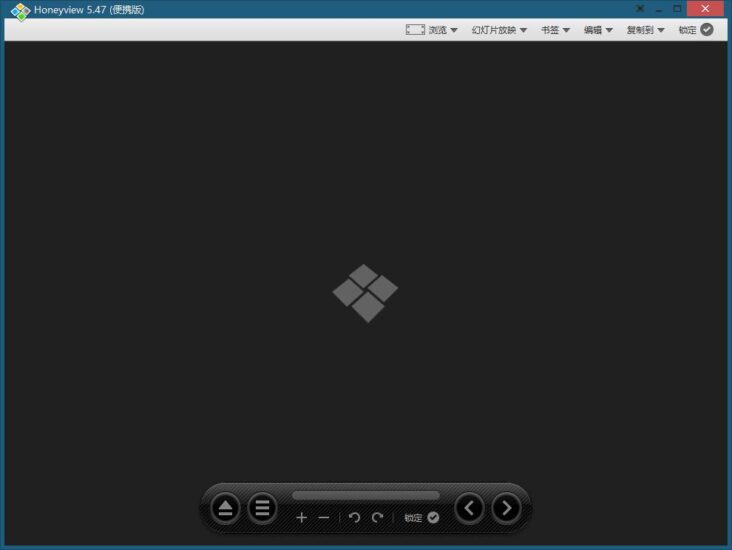Viewport: 732px width, 550px height.
Task: Toggle 锁定 checkmark in the top toolbar
Action: click(706, 30)
